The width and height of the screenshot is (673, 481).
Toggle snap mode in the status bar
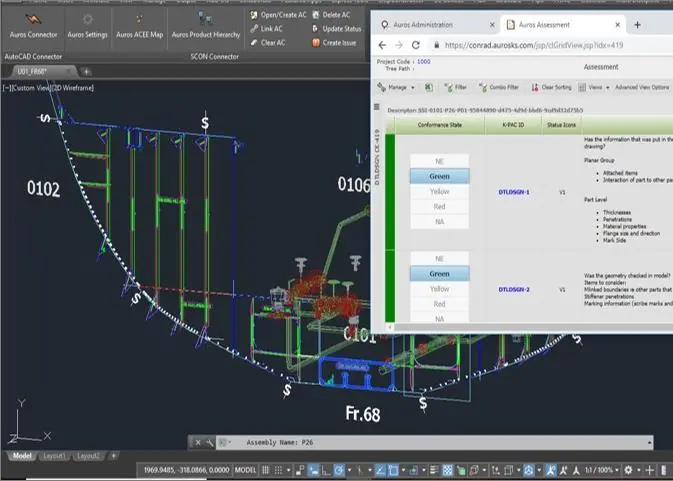coord(278,470)
